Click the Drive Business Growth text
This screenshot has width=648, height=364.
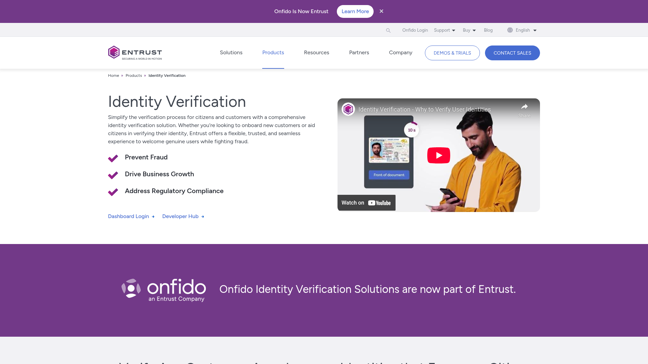[x=159, y=174]
